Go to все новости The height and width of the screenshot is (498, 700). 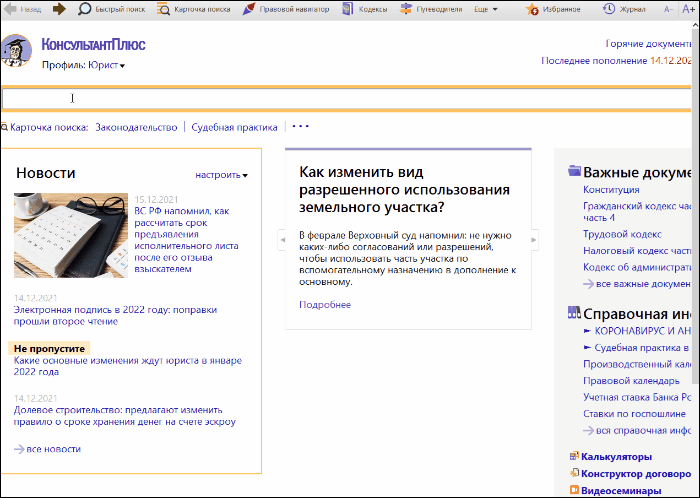click(47, 449)
